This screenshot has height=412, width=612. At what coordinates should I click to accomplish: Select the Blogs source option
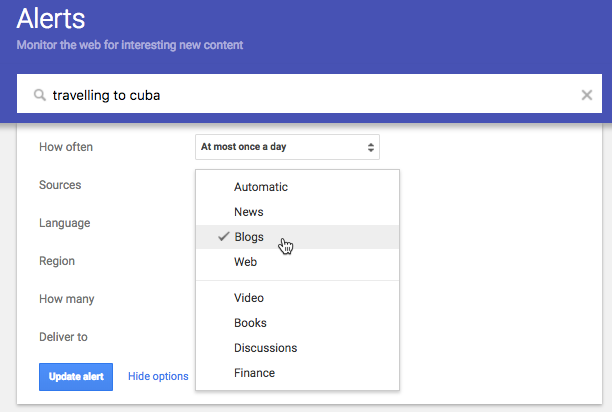pyautogui.click(x=297, y=237)
